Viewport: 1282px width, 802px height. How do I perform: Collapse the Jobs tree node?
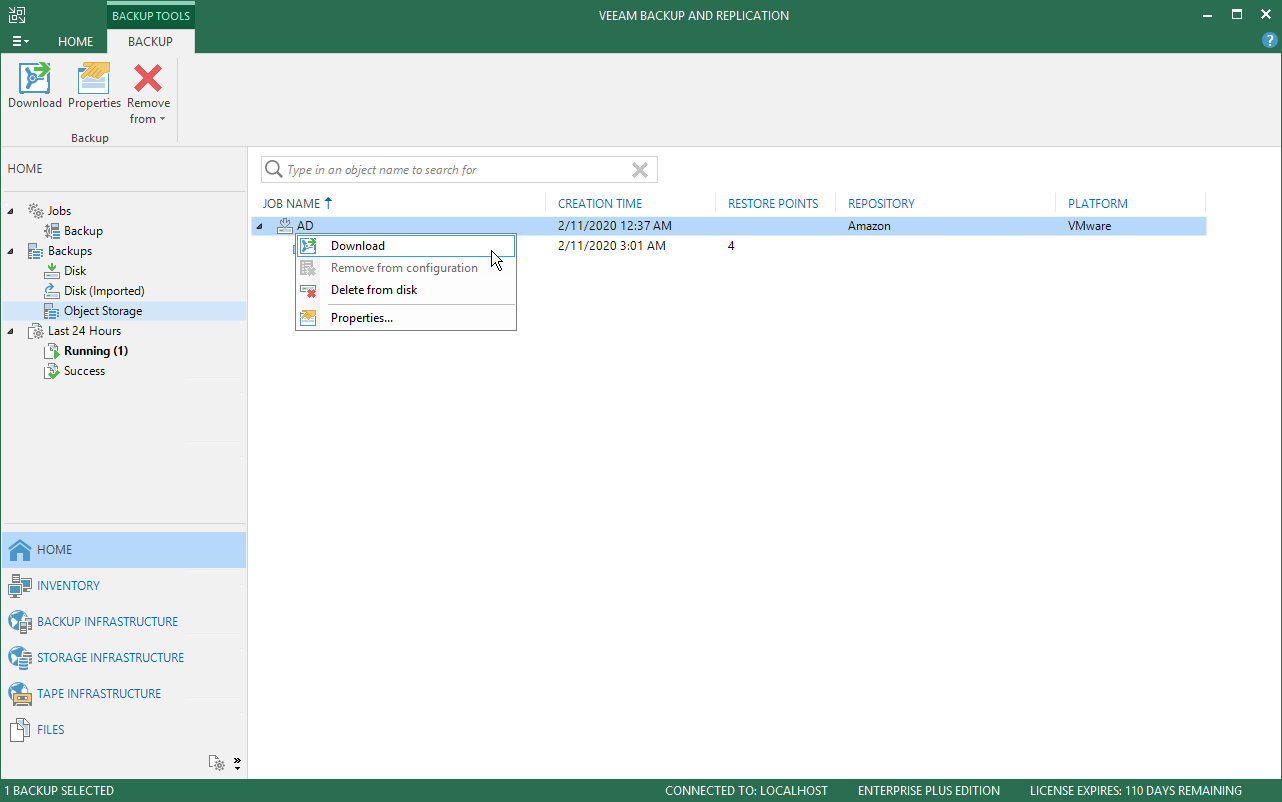[x=11, y=211]
